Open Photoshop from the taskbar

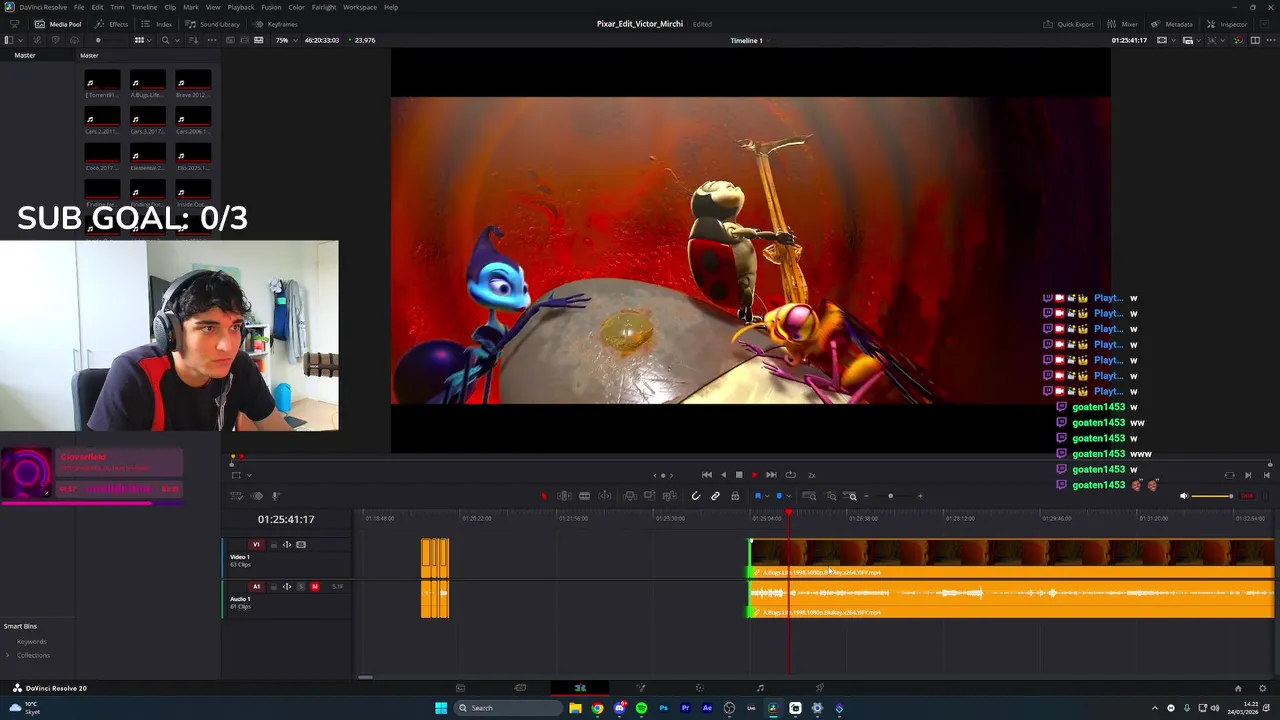tap(663, 708)
